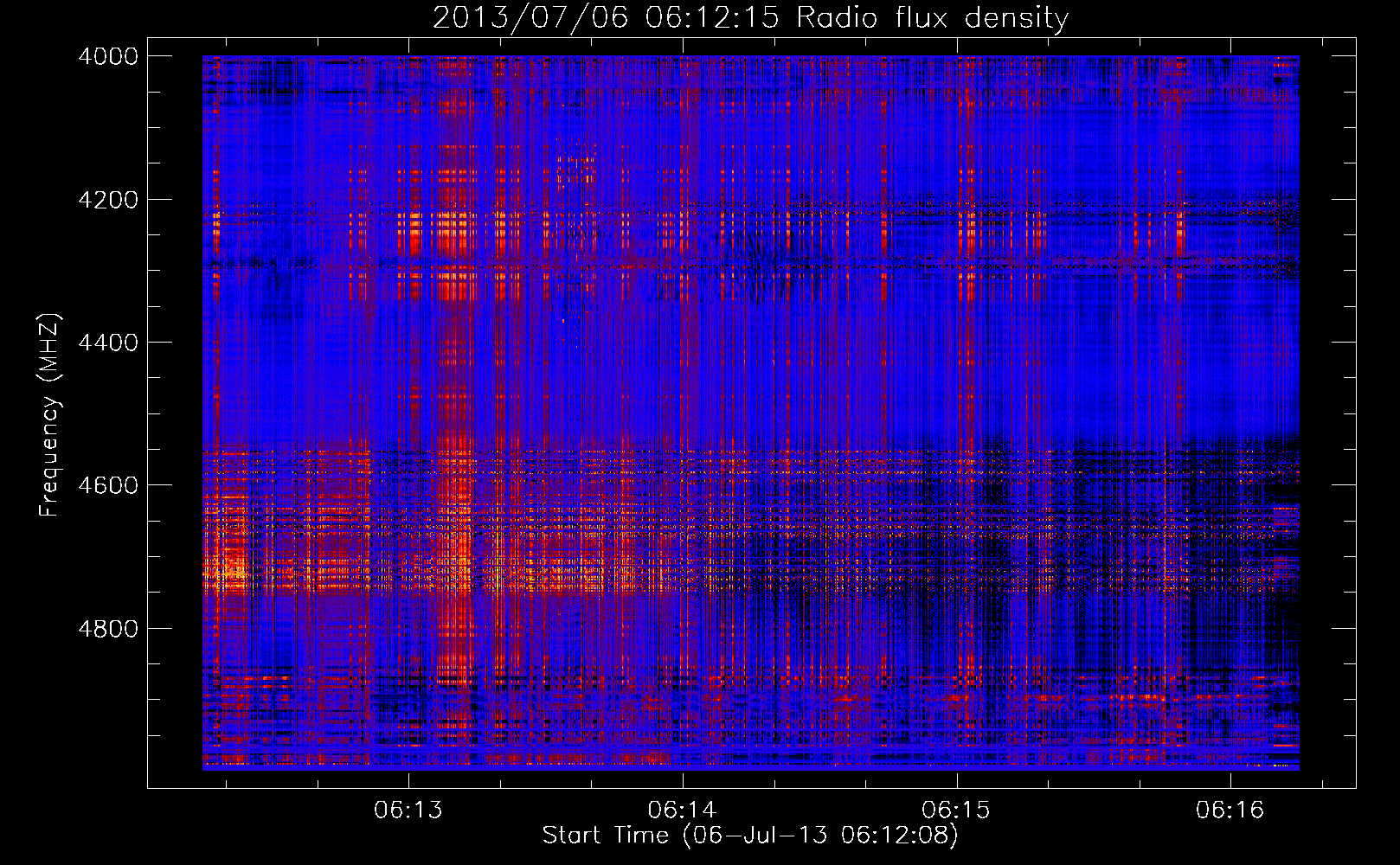This screenshot has width=1400, height=865.
Task: Click the 'Frequency (MHZ)' axis label
Action: tap(50, 415)
